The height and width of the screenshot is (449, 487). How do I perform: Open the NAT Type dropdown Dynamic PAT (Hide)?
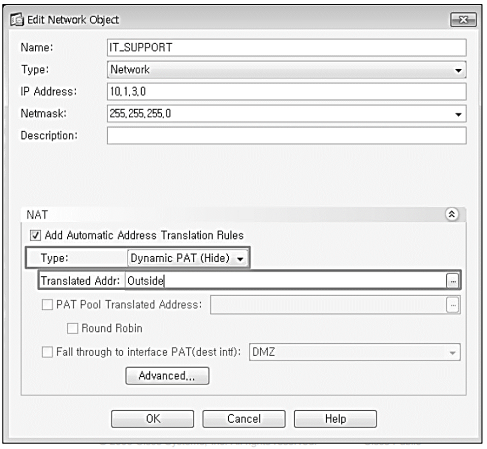[188, 258]
